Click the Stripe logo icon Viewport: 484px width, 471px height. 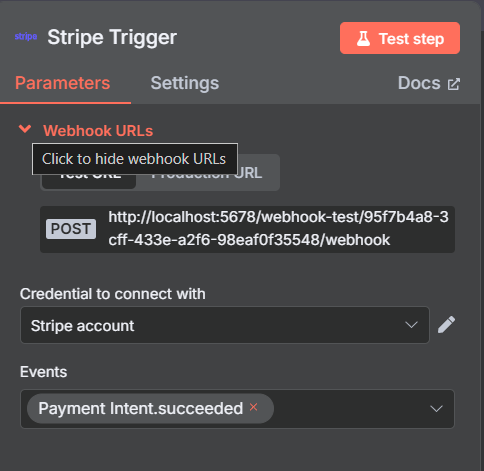[x=26, y=36]
